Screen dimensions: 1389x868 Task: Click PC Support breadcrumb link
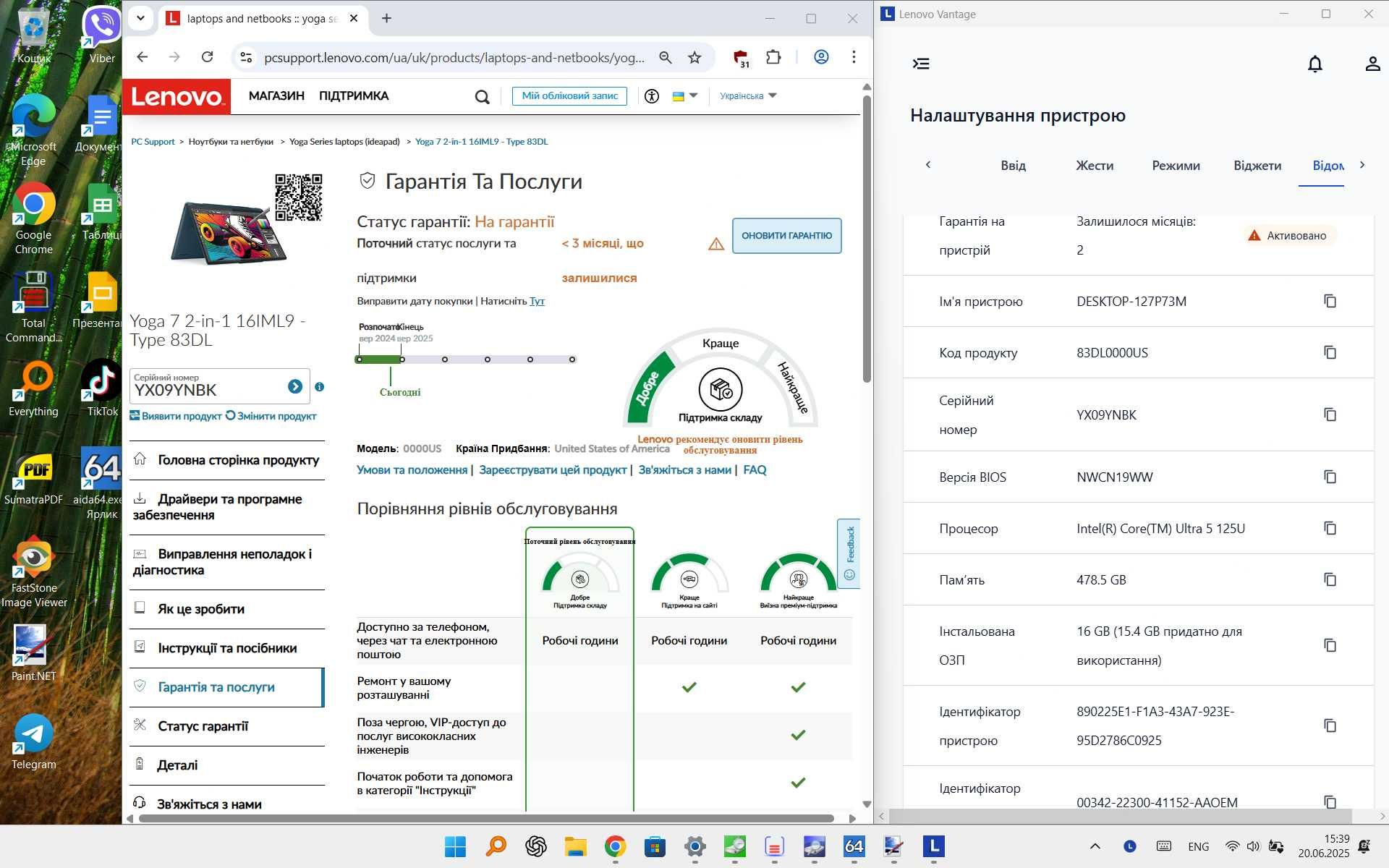[153, 142]
